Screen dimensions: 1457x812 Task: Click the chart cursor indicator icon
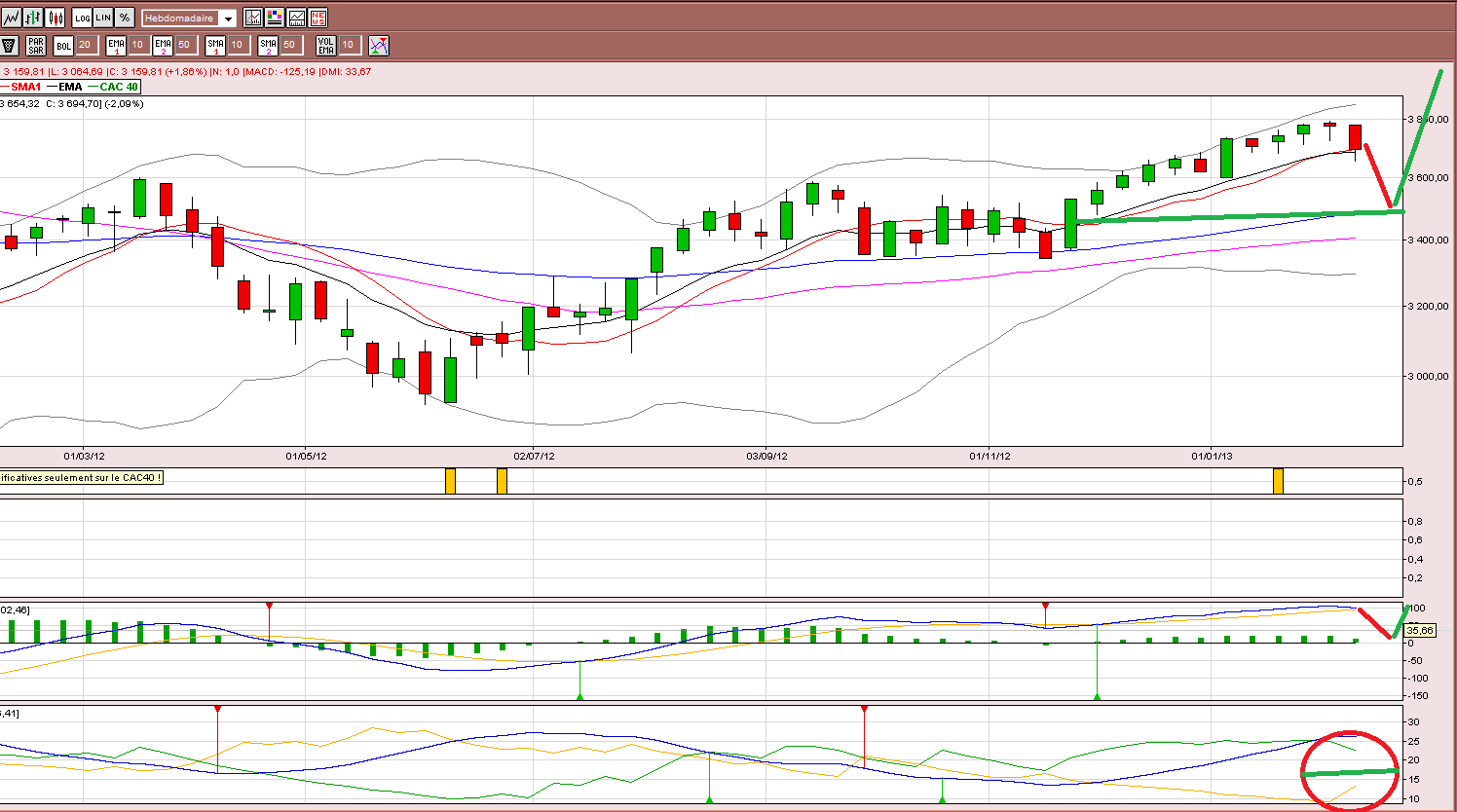pyautogui.click(x=253, y=18)
